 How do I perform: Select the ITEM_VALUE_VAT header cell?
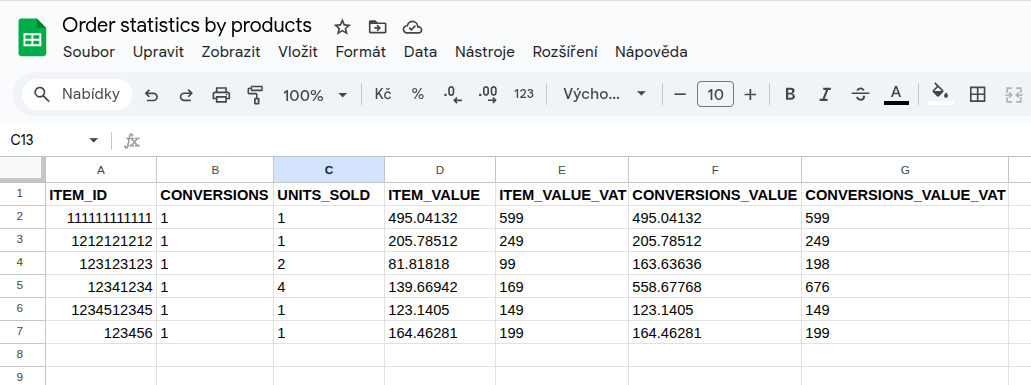(562, 194)
